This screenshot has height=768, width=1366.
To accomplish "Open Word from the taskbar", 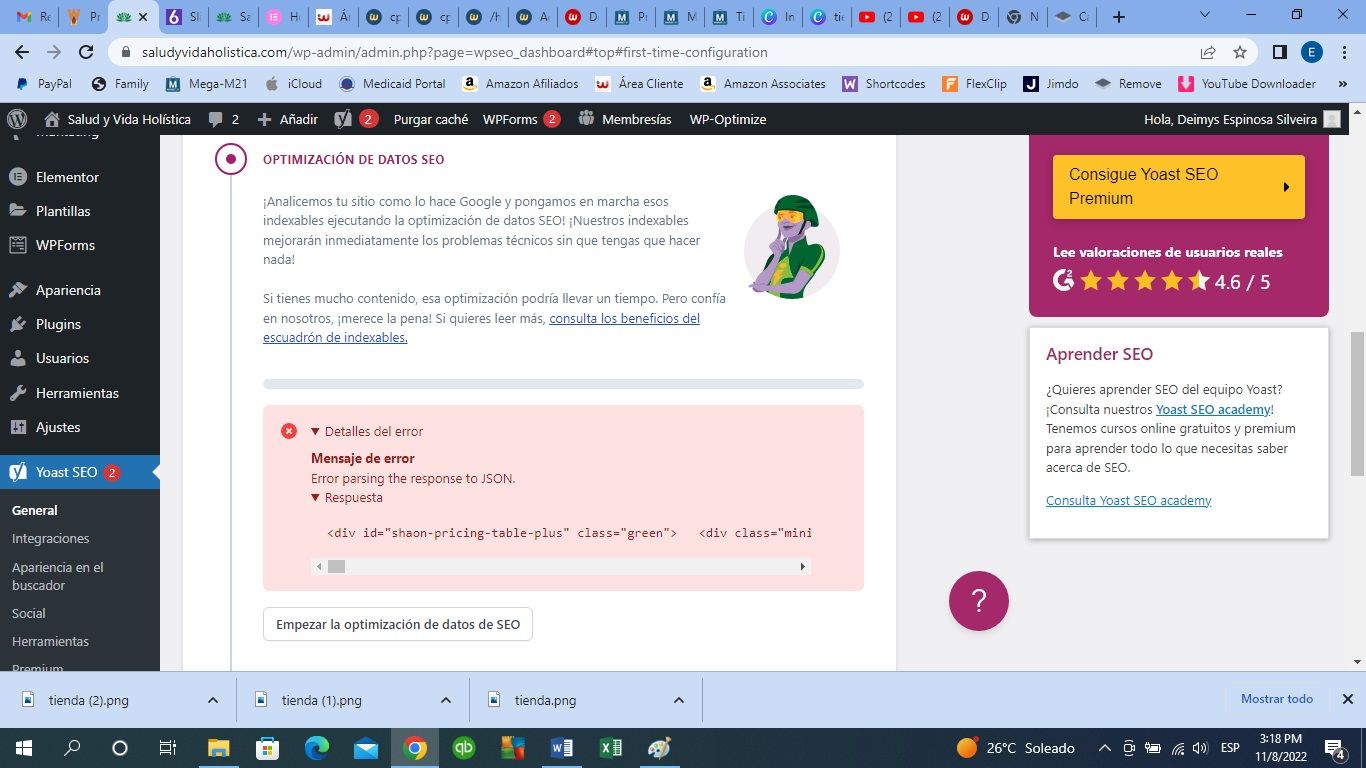I will pyautogui.click(x=562, y=748).
